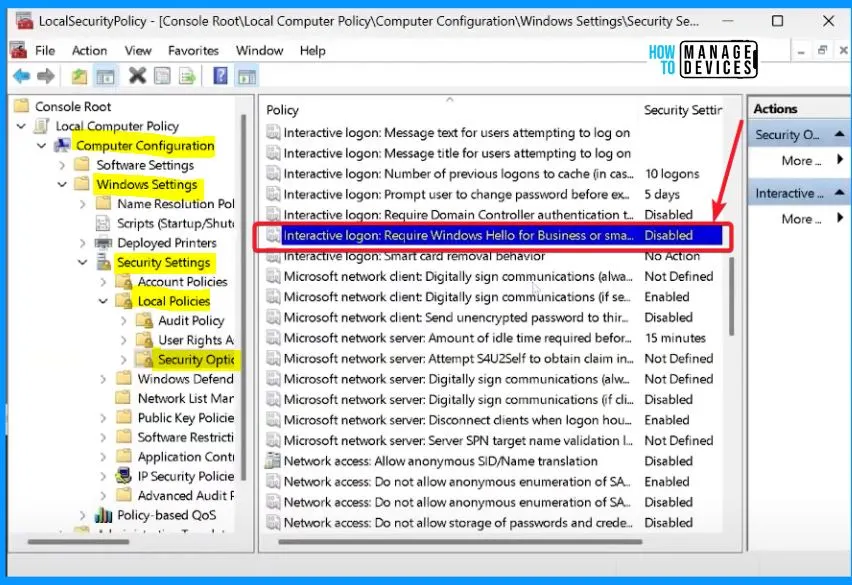Click icon of Smart card removal behavior policy
852x585 pixels.
click(273, 256)
